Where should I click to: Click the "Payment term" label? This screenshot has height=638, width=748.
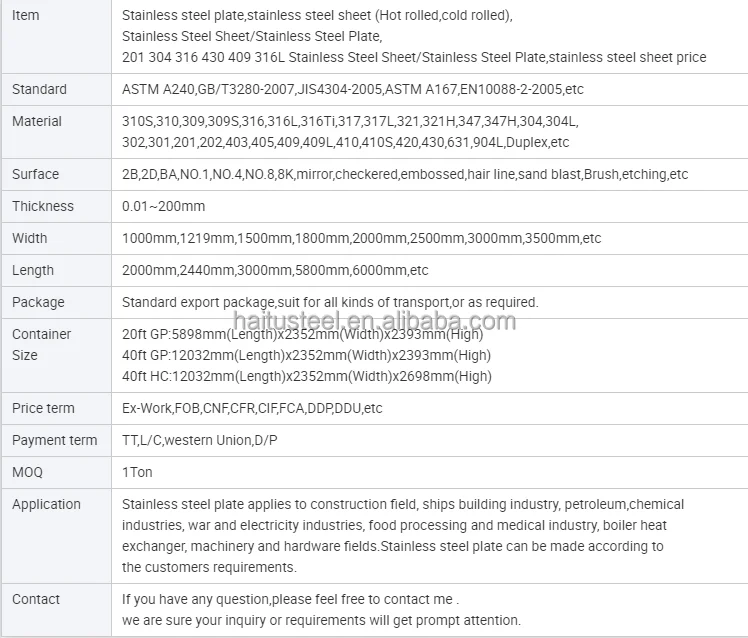pos(55,440)
